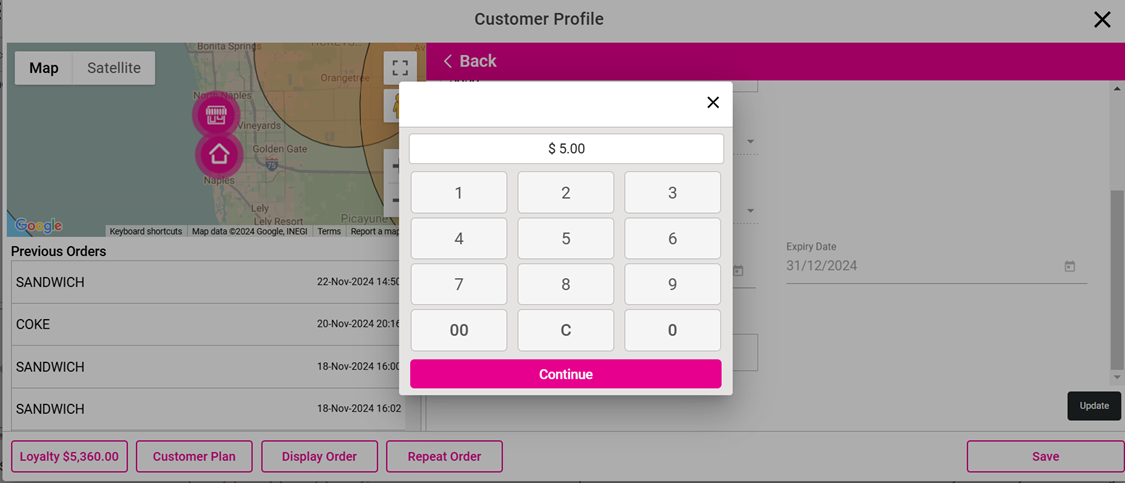
Task: Click the Loyalty $5,360.00 button
Action: click(x=69, y=456)
